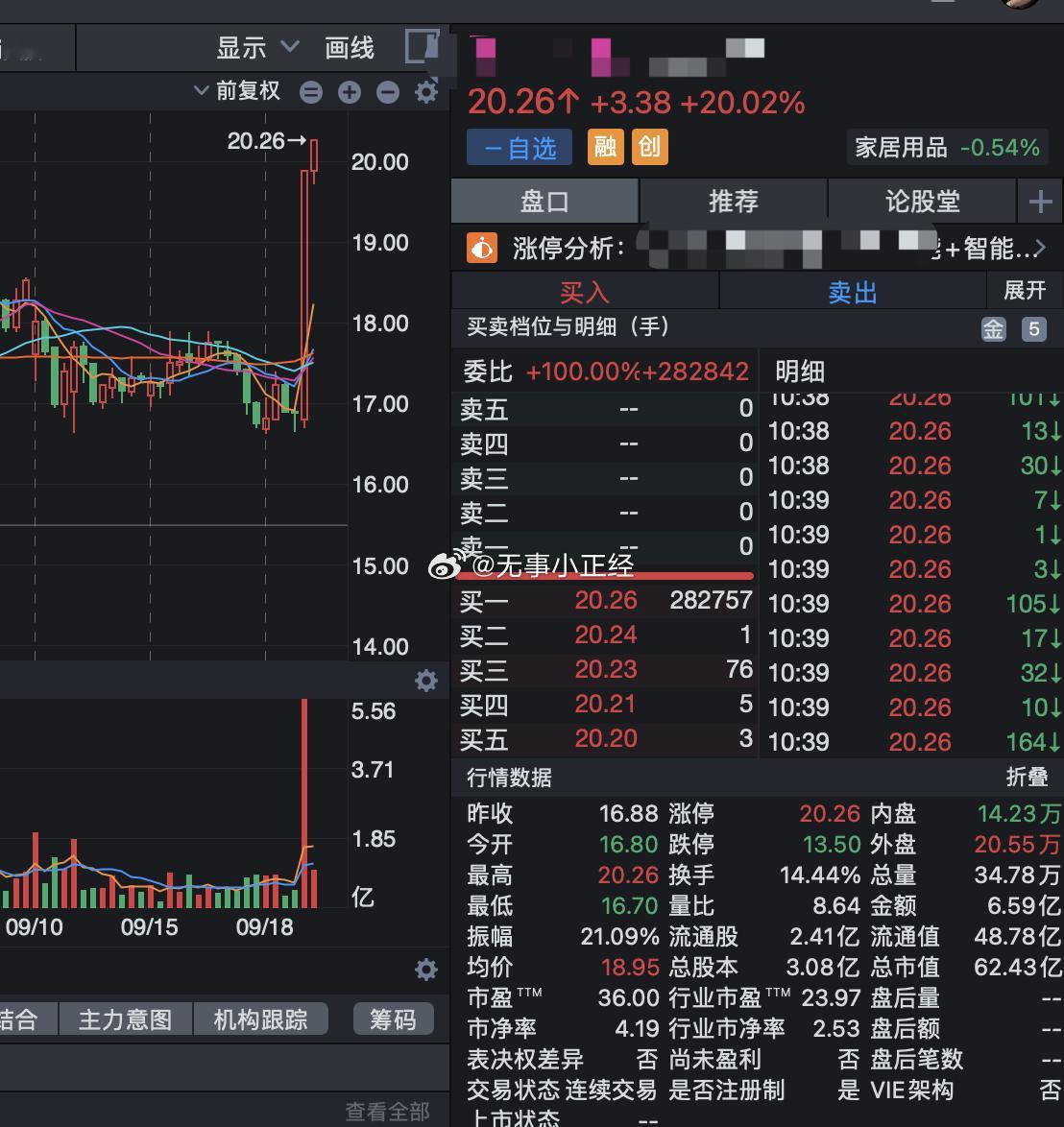Open the 前复权 price adjustment dropdown
Image resolution: width=1064 pixels, height=1127 pixels.
pos(238,91)
